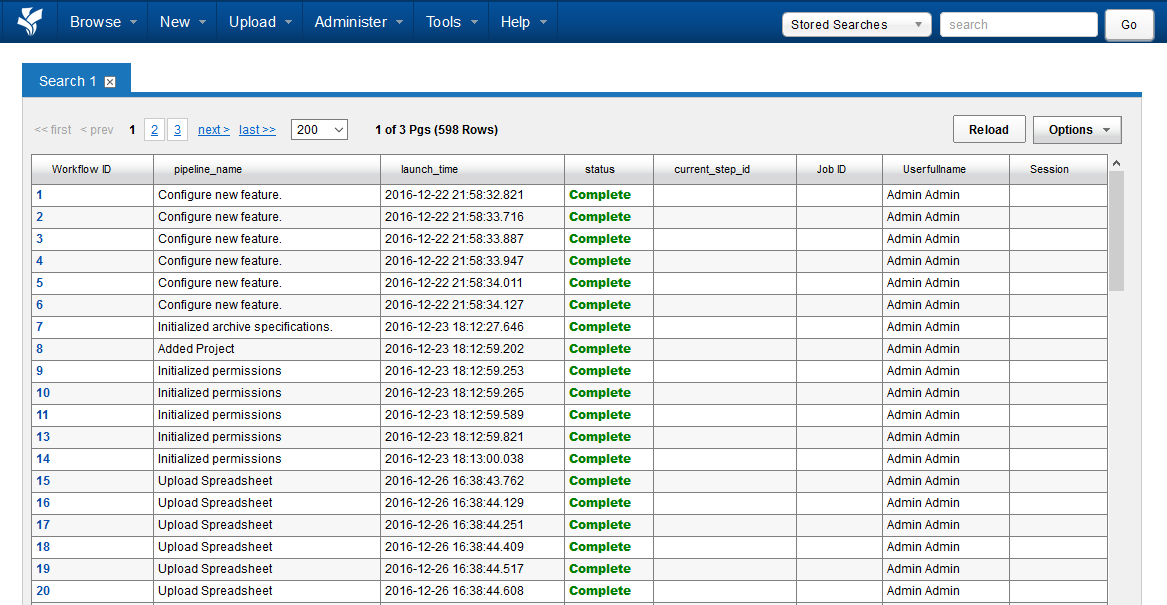The height and width of the screenshot is (605, 1167).
Task: Jump to page 3 of results
Action: (177, 130)
